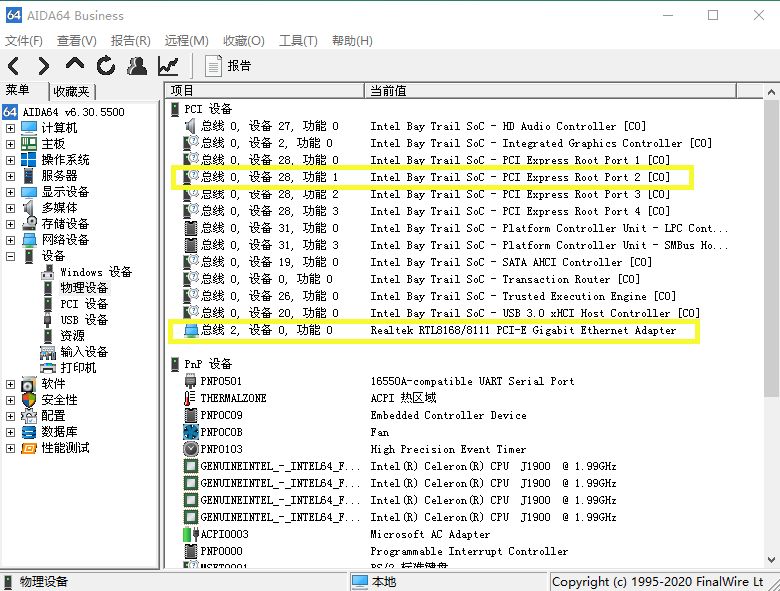Click the 安全性 shield icon
The height and width of the screenshot is (591, 780).
(x=29, y=400)
